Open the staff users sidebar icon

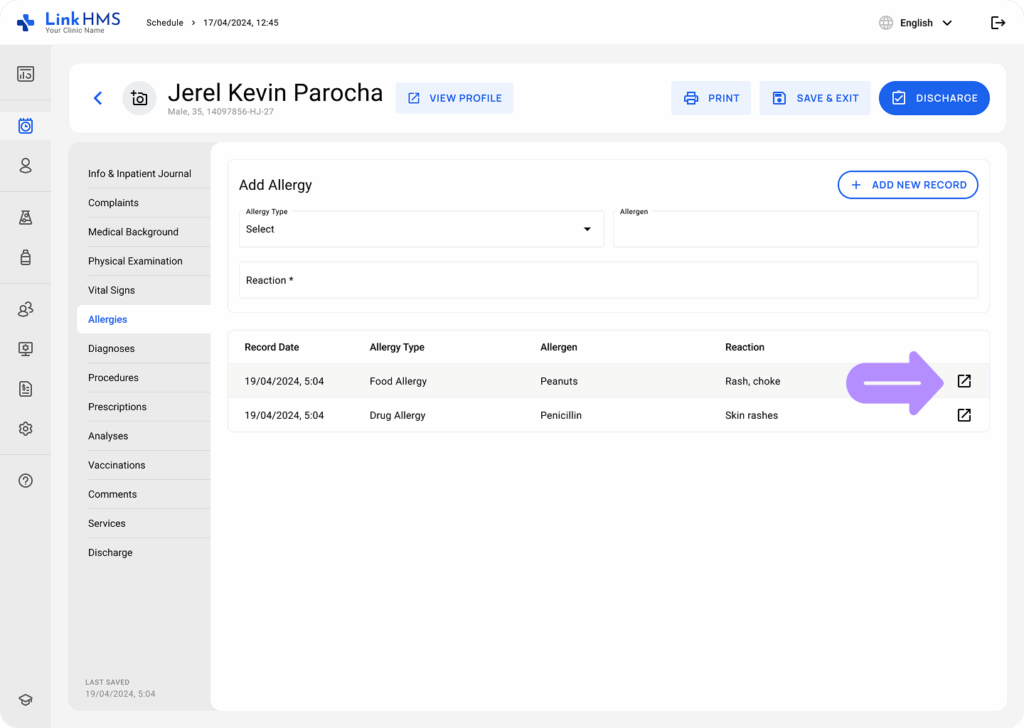pyautogui.click(x=25, y=309)
